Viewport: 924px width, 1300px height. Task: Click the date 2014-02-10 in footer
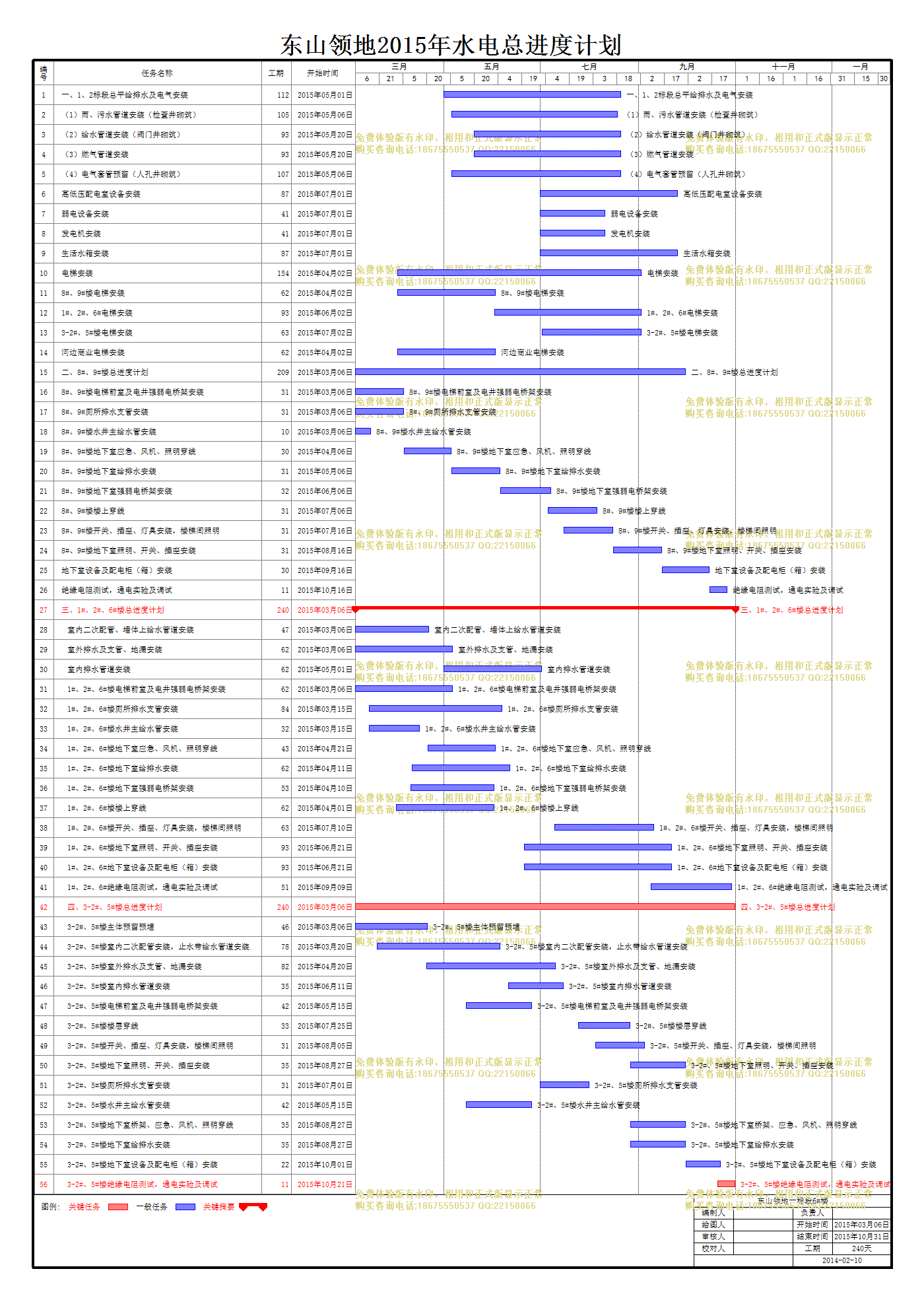point(841,1260)
